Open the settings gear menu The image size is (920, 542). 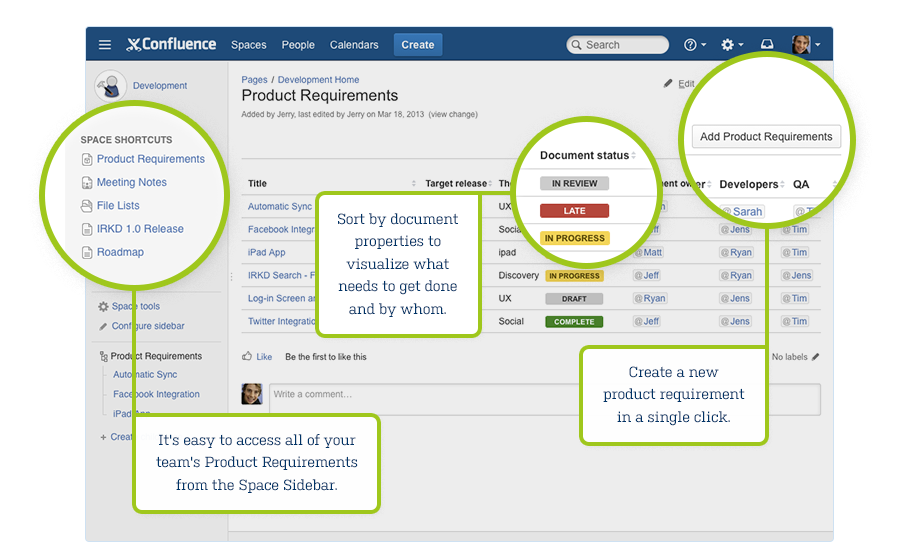tap(731, 45)
